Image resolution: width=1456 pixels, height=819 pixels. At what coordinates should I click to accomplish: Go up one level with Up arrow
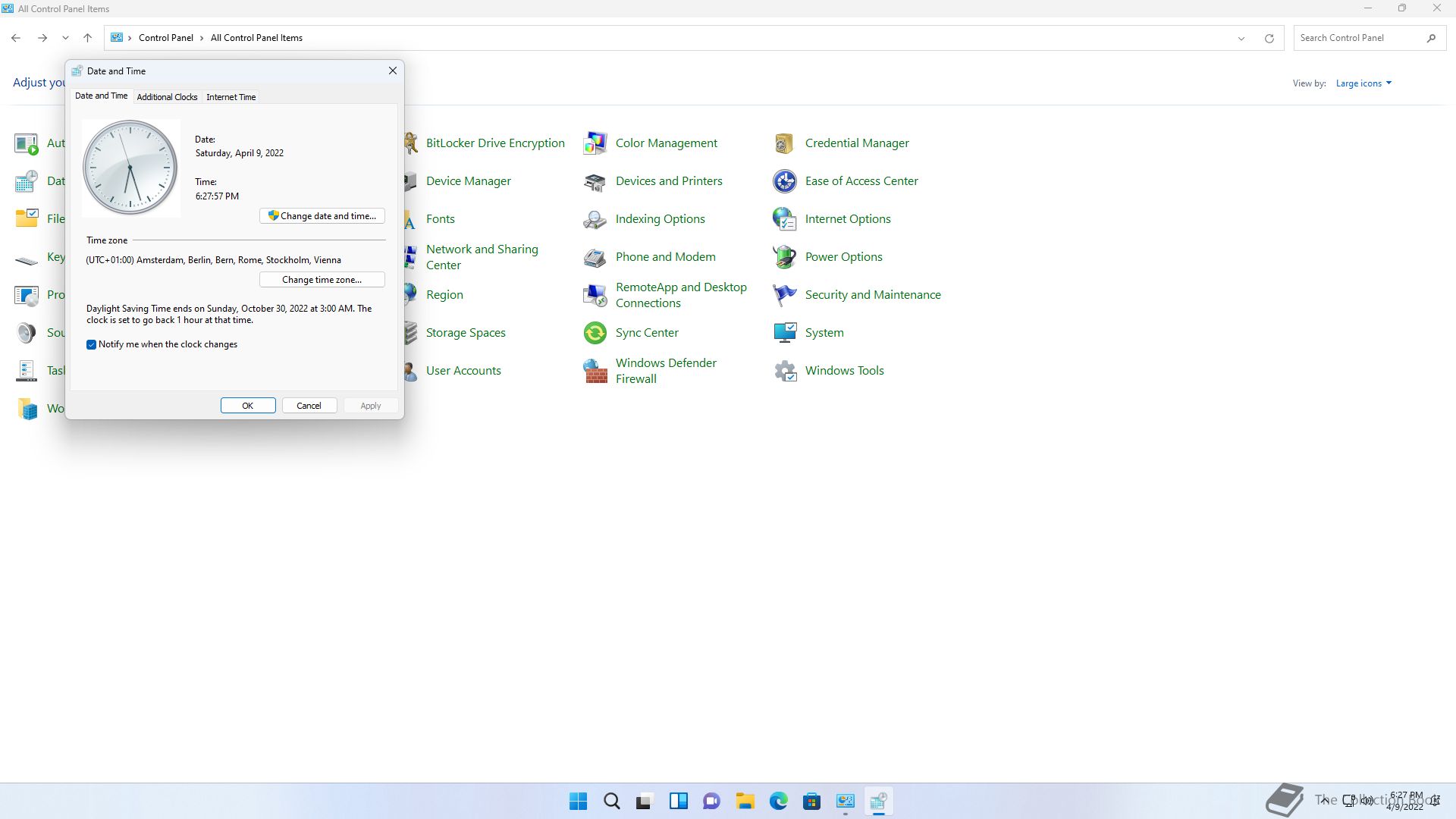coord(87,38)
